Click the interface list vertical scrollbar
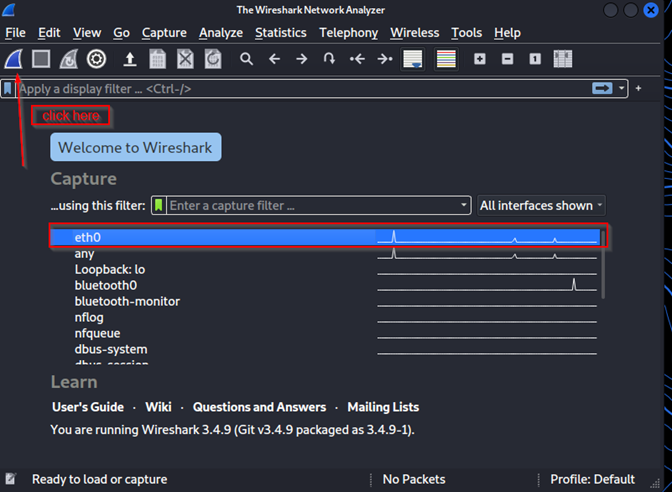 click(x=603, y=265)
